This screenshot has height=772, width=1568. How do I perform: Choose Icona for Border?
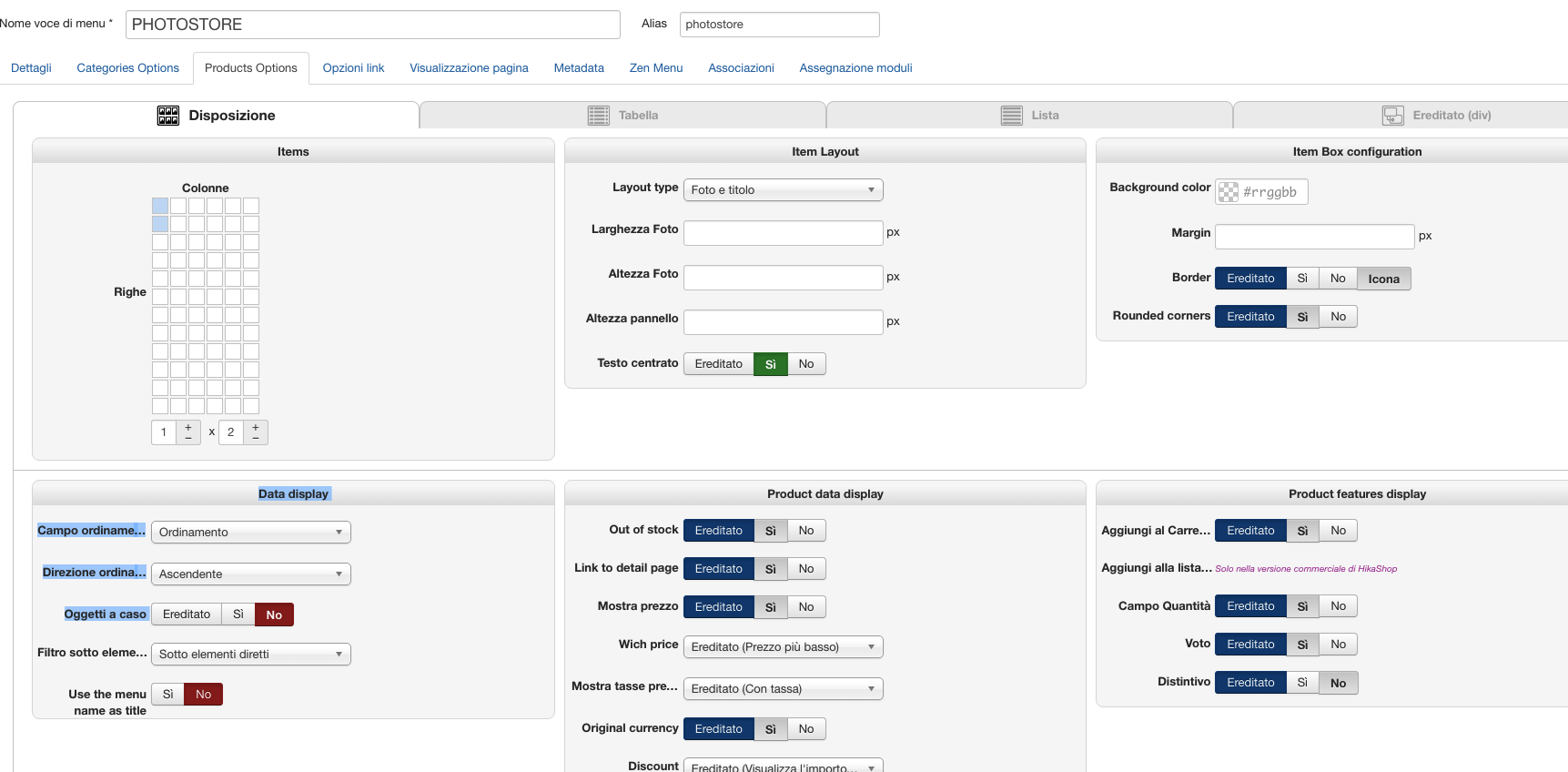click(1384, 279)
